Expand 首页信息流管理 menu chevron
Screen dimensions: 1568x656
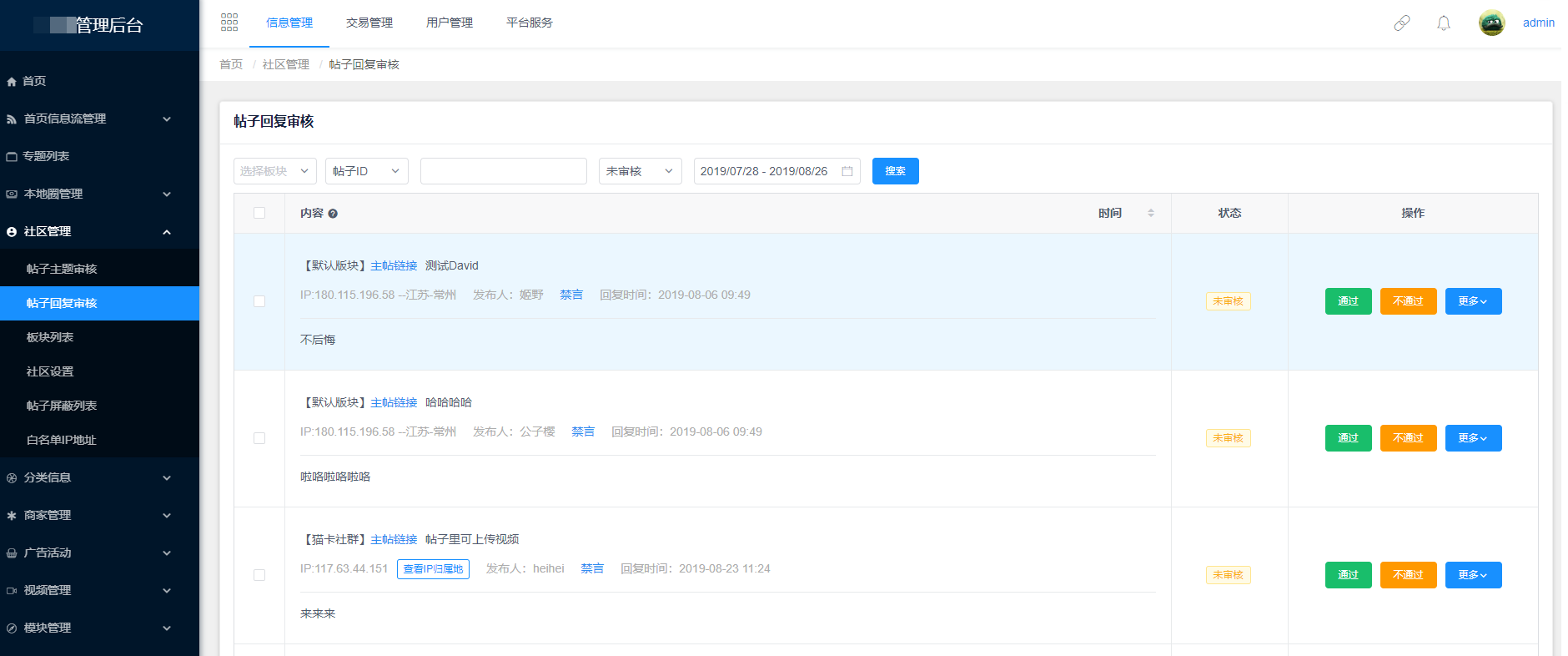(x=167, y=119)
